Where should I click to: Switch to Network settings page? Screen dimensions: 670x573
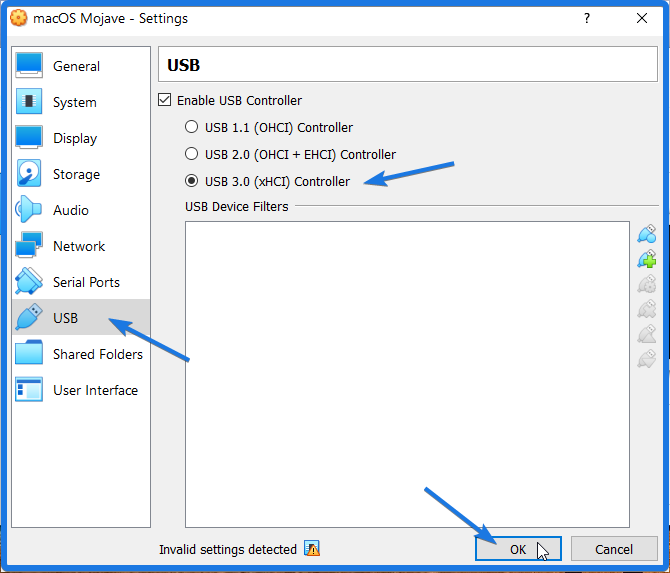pos(81,245)
